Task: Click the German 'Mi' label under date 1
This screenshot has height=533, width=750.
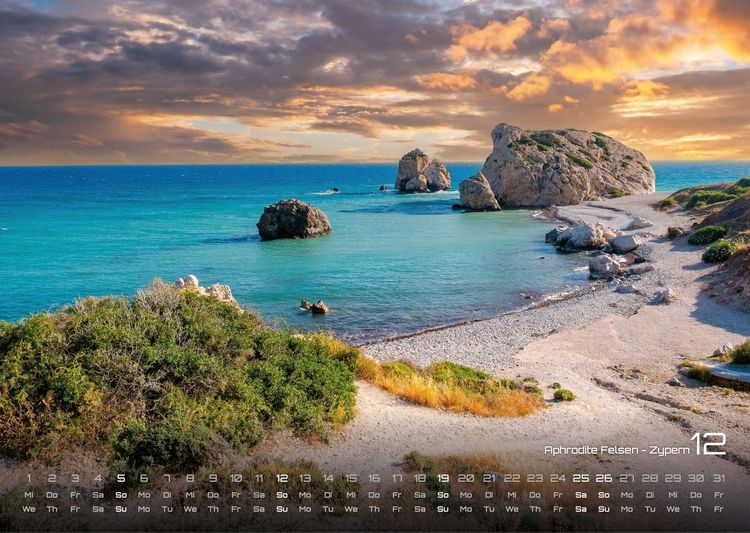Action: (29, 495)
